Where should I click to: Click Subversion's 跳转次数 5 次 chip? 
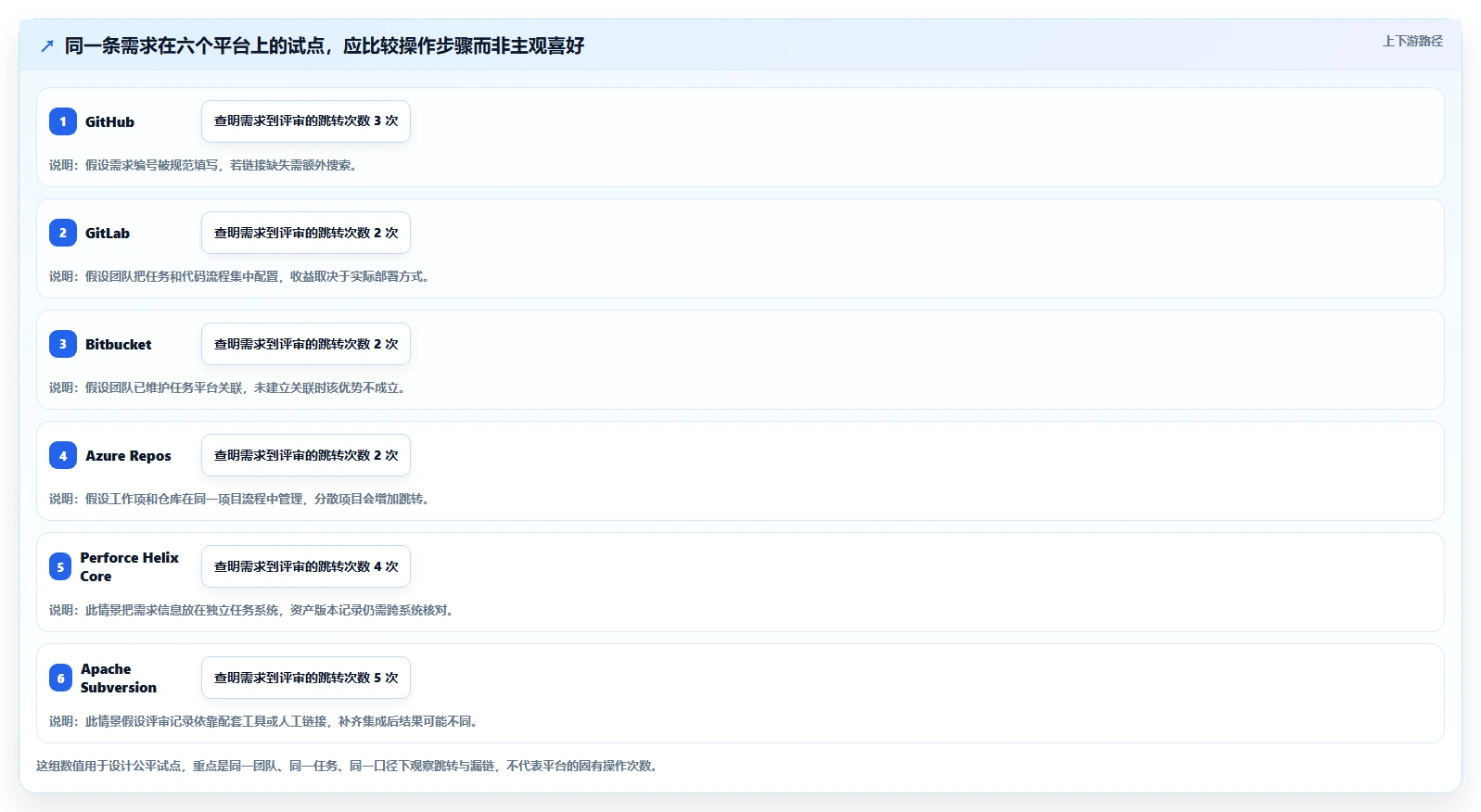[x=306, y=678]
